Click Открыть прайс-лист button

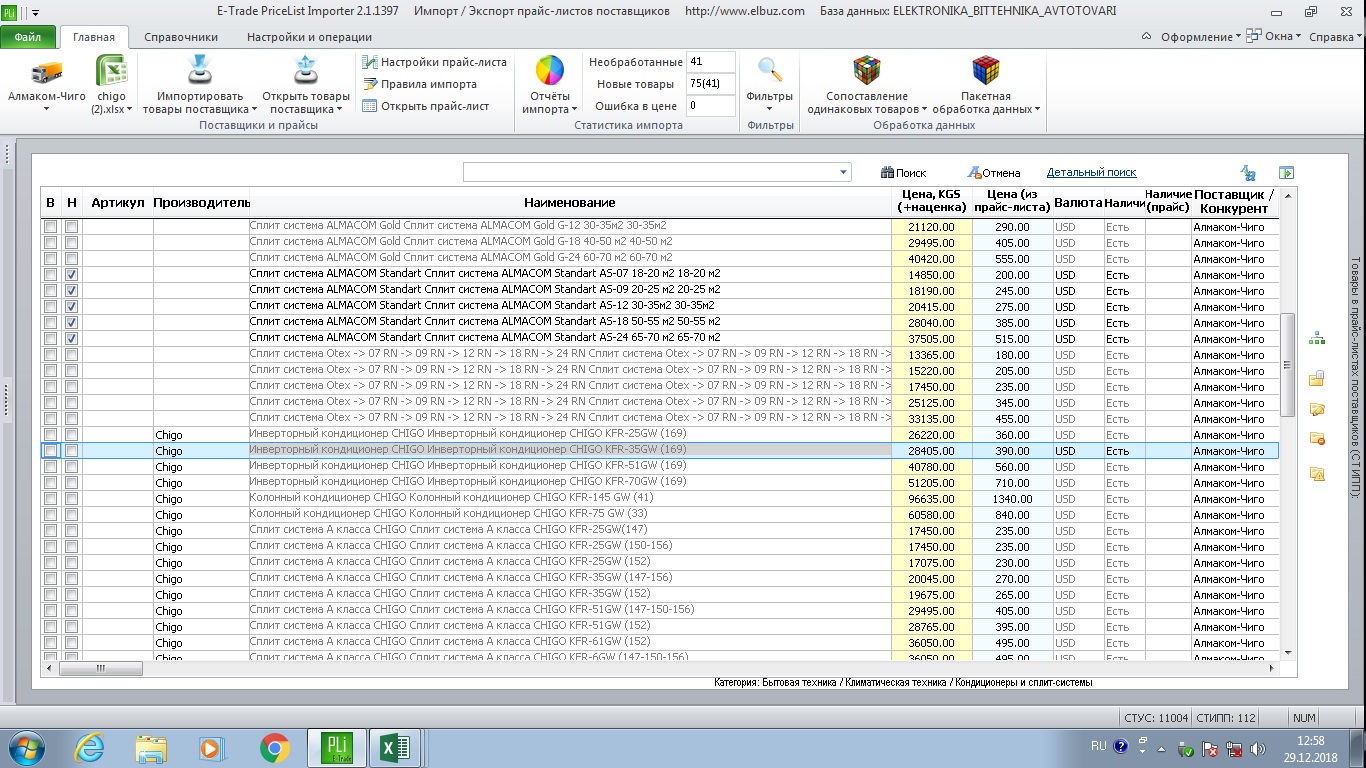[426, 106]
